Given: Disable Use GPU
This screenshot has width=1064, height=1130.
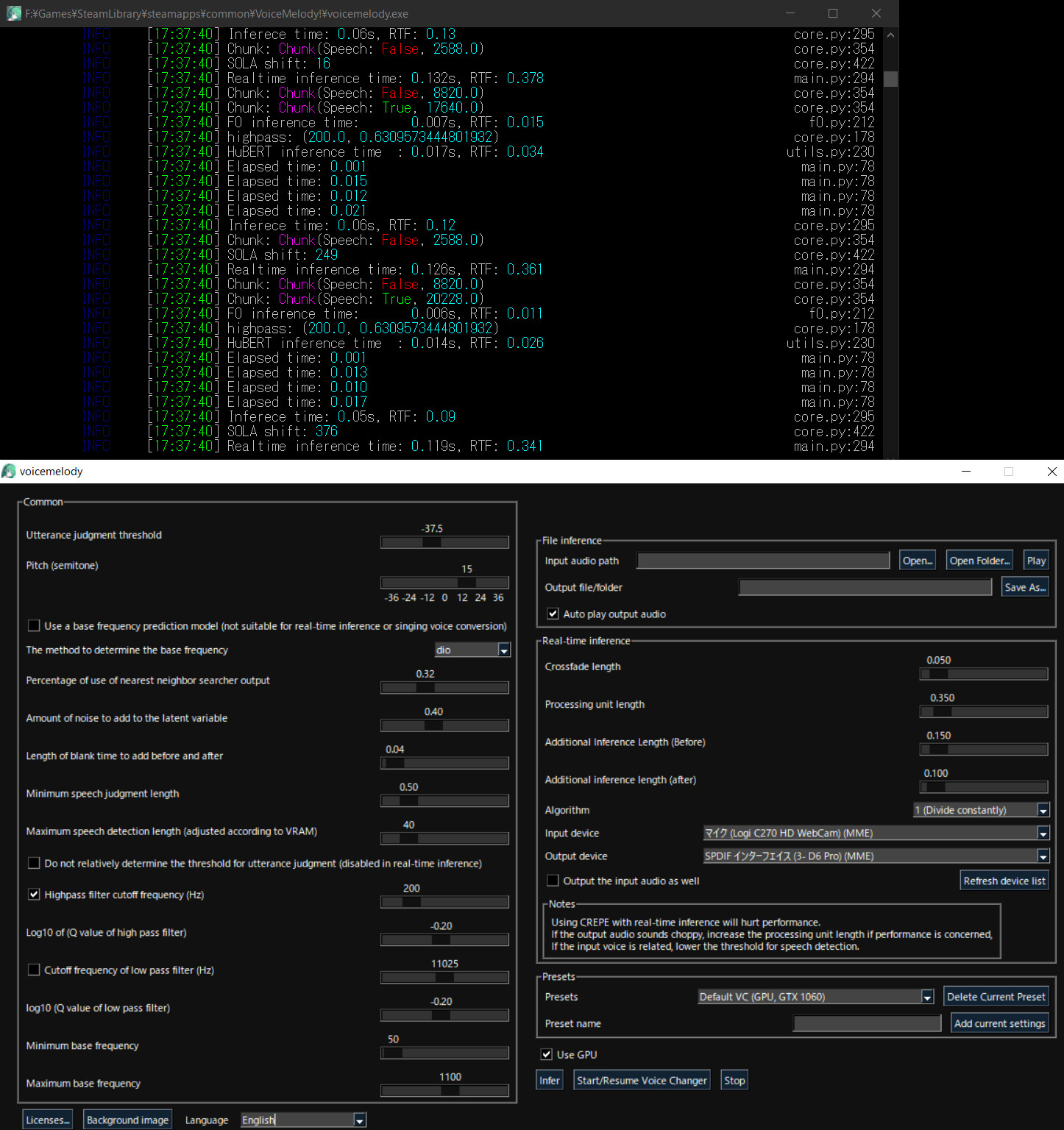Looking at the screenshot, I should pyautogui.click(x=546, y=1053).
